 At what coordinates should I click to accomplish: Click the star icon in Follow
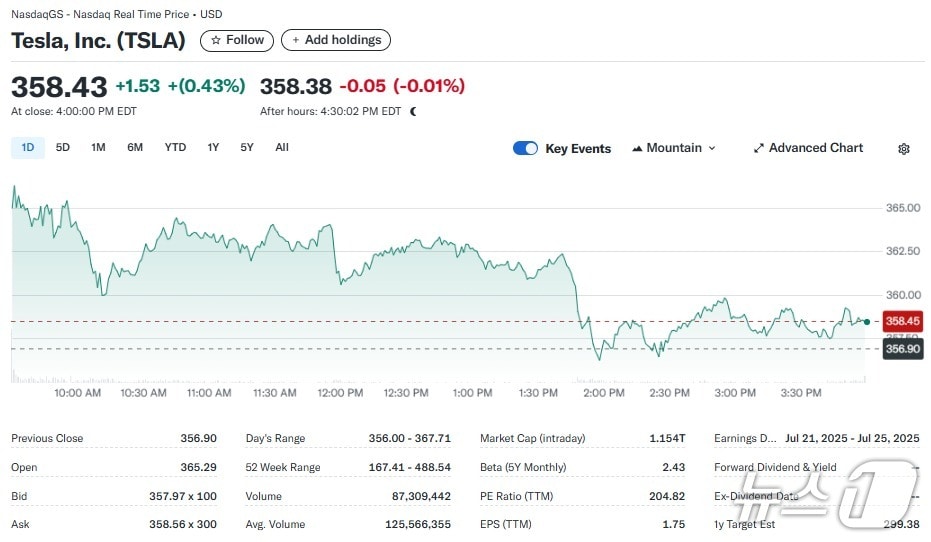215,40
